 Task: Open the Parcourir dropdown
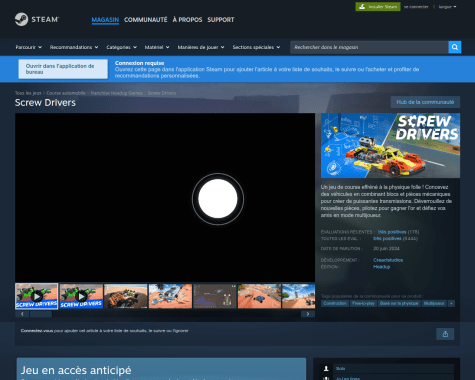point(29,47)
